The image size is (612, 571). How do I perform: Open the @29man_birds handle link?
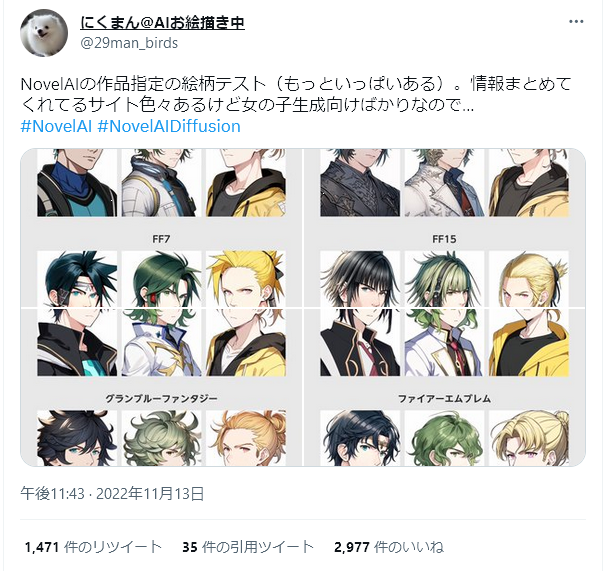129,43
